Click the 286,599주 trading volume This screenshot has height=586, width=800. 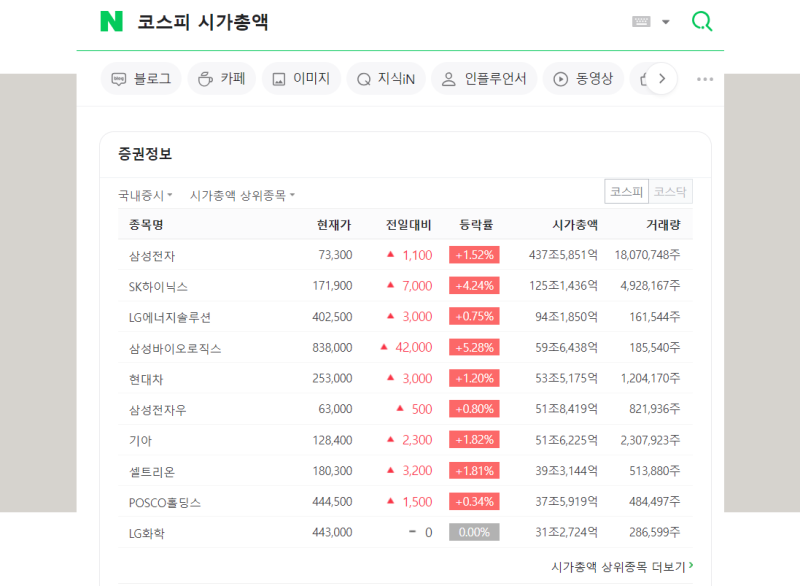pyautogui.click(x=655, y=532)
